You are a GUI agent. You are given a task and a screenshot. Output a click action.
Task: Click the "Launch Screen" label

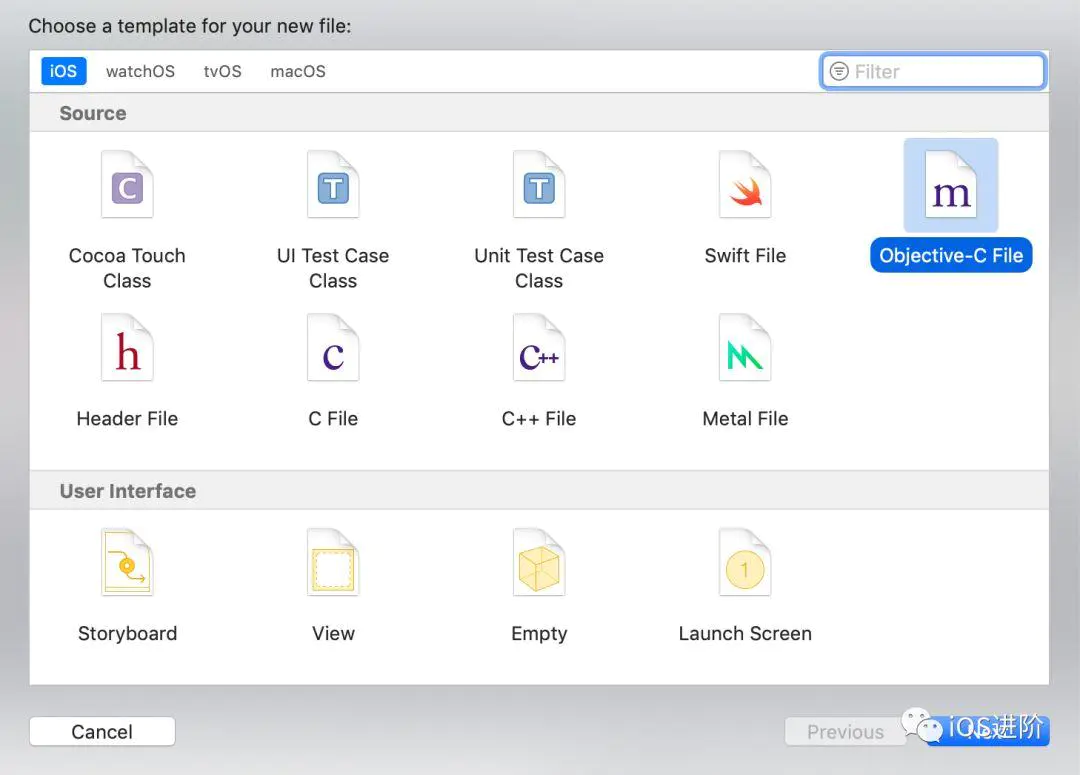coord(745,634)
